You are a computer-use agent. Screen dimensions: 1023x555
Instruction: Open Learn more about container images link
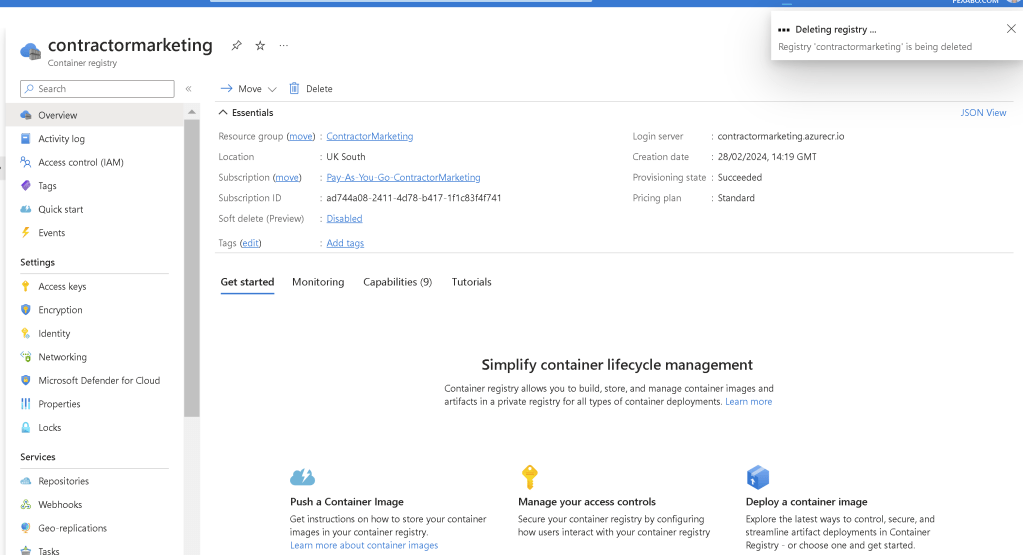(364, 545)
